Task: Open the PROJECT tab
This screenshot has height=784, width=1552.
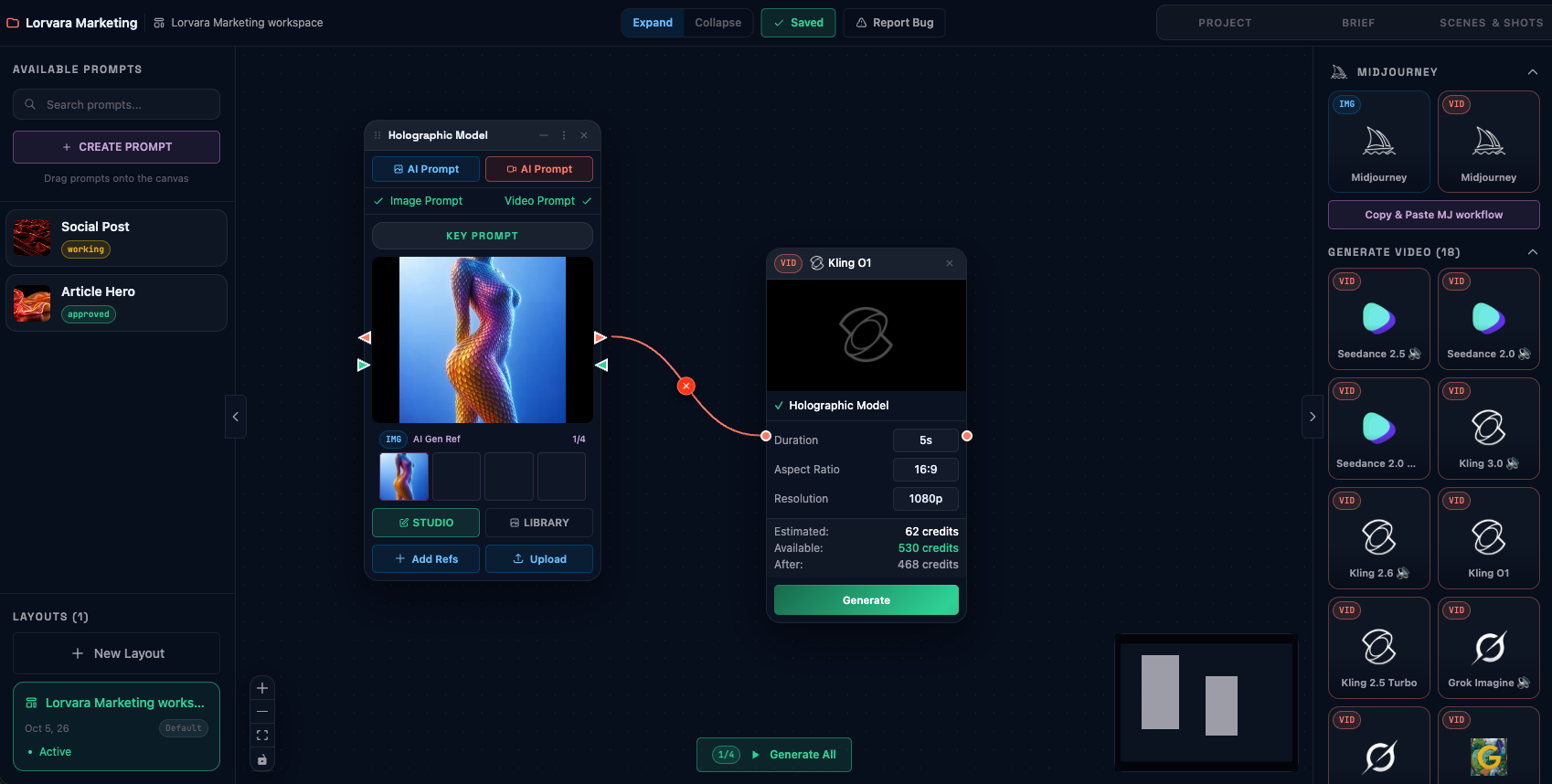Action: click(x=1225, y=23)
